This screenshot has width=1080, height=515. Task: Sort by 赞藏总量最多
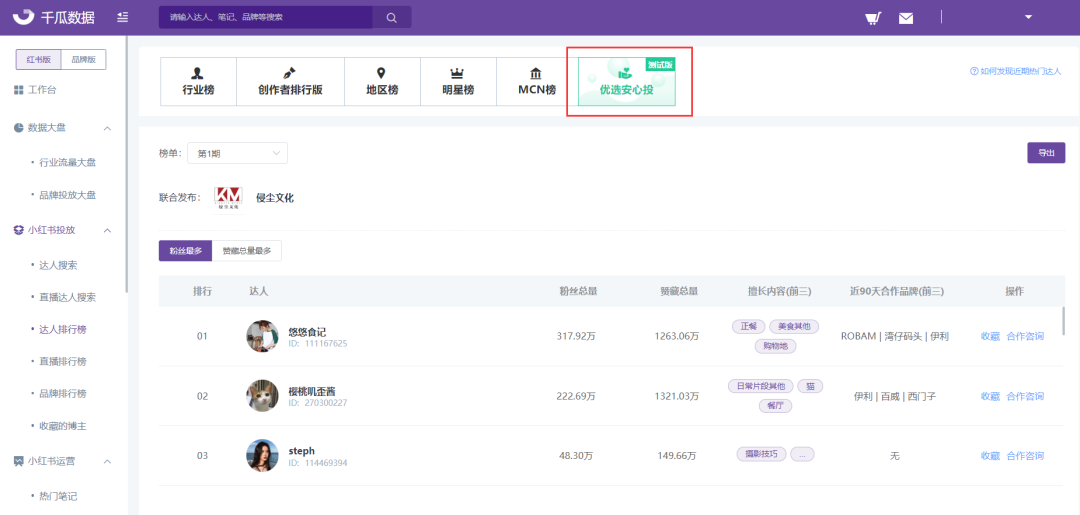pos(247,251)
